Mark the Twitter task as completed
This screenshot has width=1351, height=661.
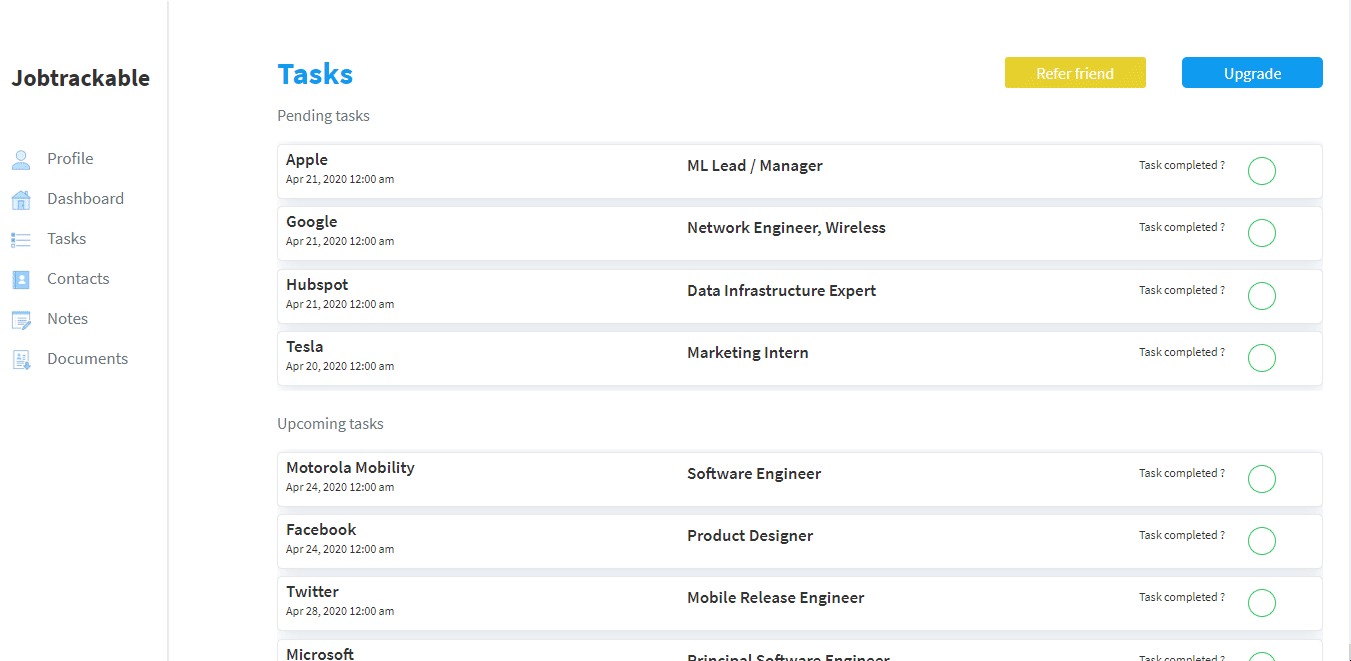[x=1262, y=603]
